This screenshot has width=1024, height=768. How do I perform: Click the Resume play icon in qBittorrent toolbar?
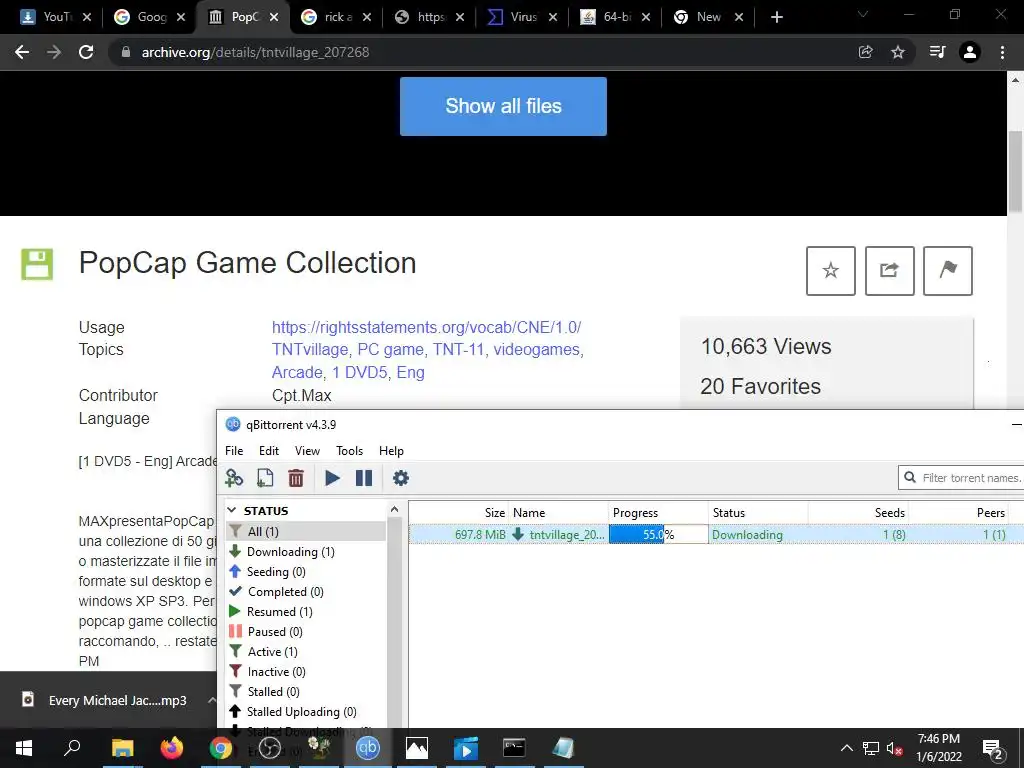coord(332,478)
